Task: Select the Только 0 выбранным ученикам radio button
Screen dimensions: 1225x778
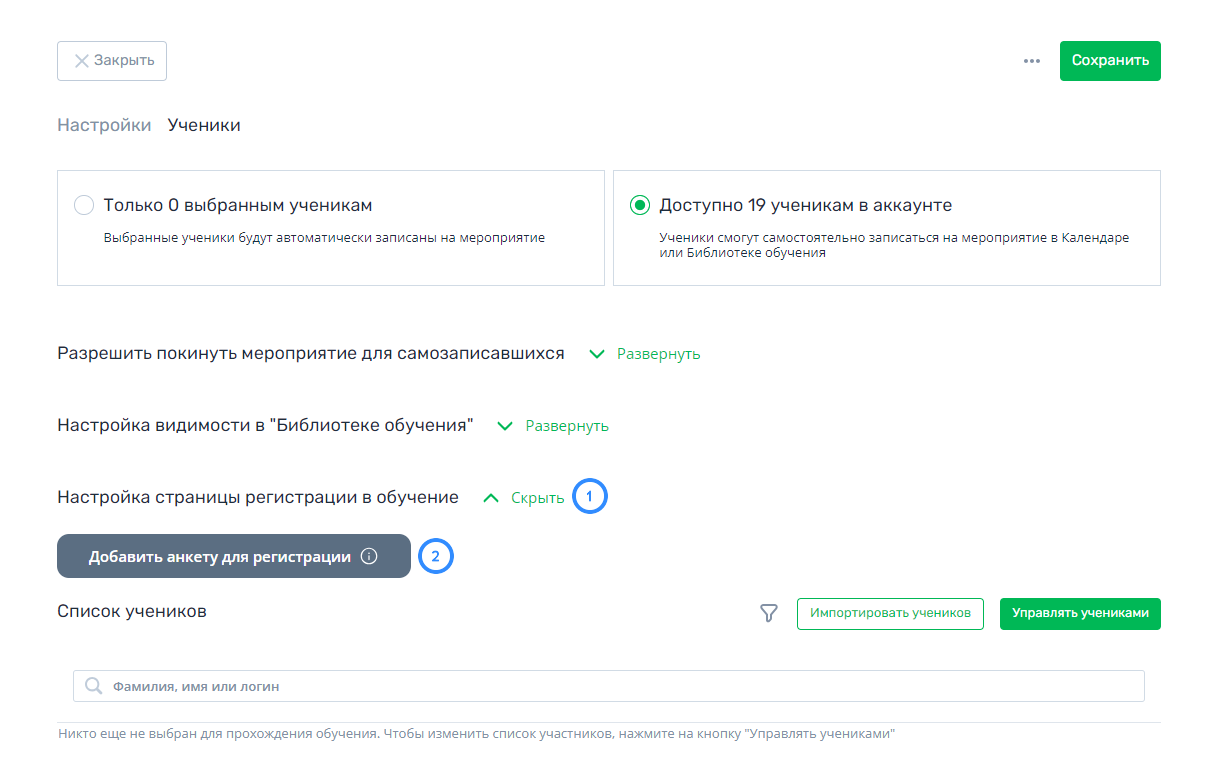Action: click(84, 205)
